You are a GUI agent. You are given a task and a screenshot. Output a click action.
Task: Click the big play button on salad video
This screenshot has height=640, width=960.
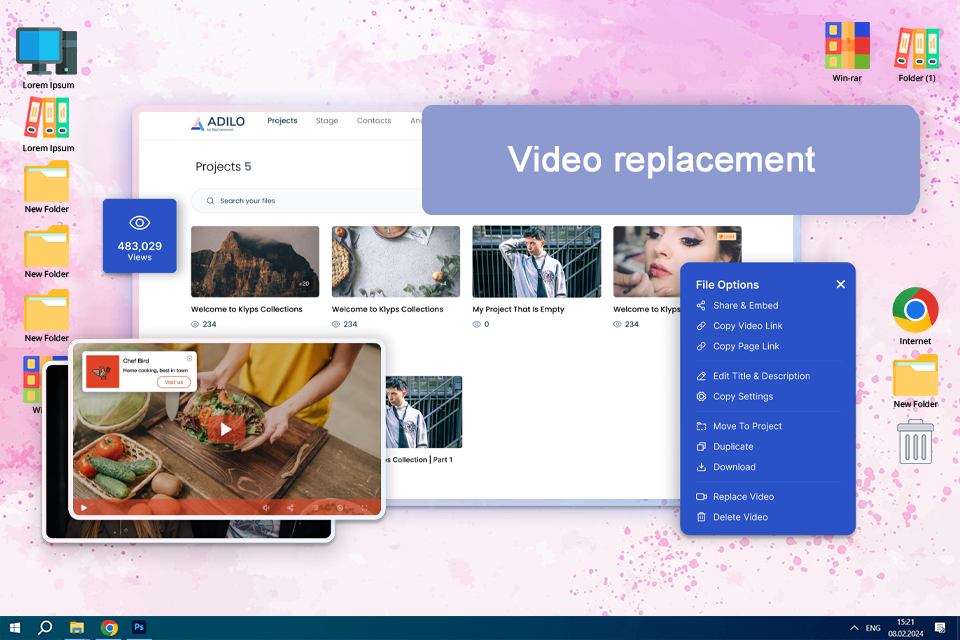click(x=226, y=429)
